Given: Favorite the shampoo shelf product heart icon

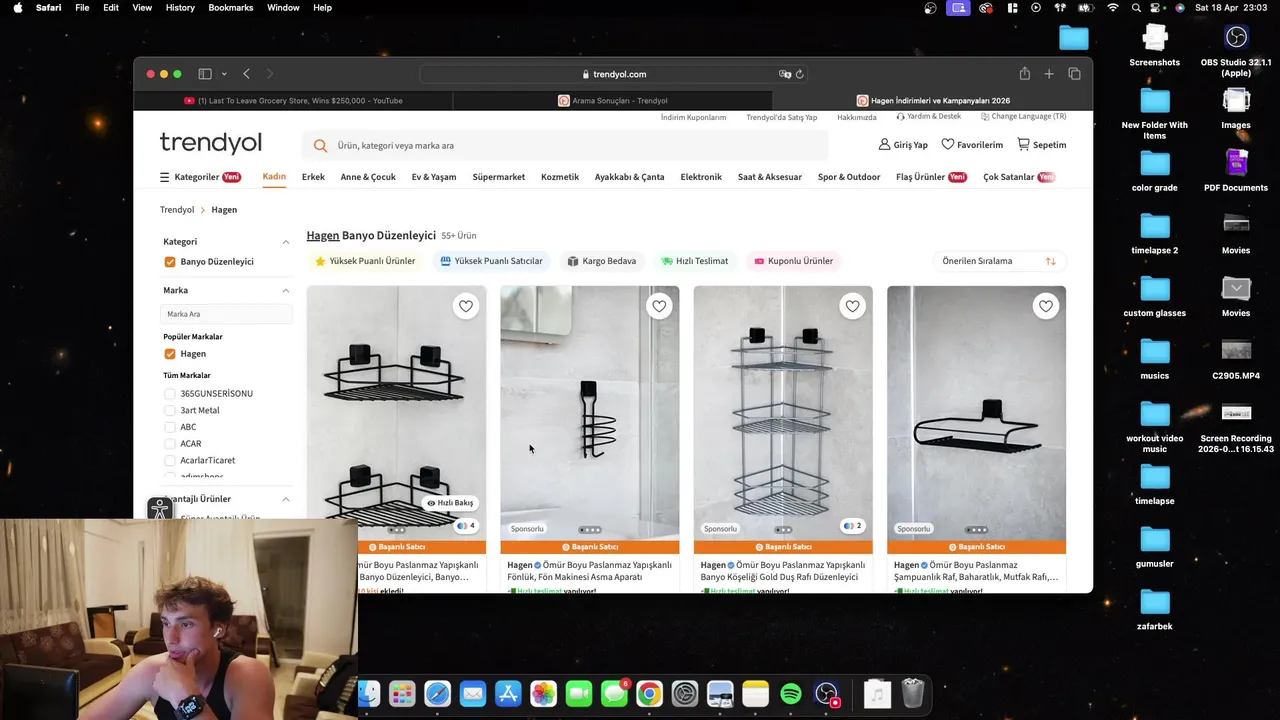Looking at the screenshot, I should pyautogui.click(x=1045, y=307).
